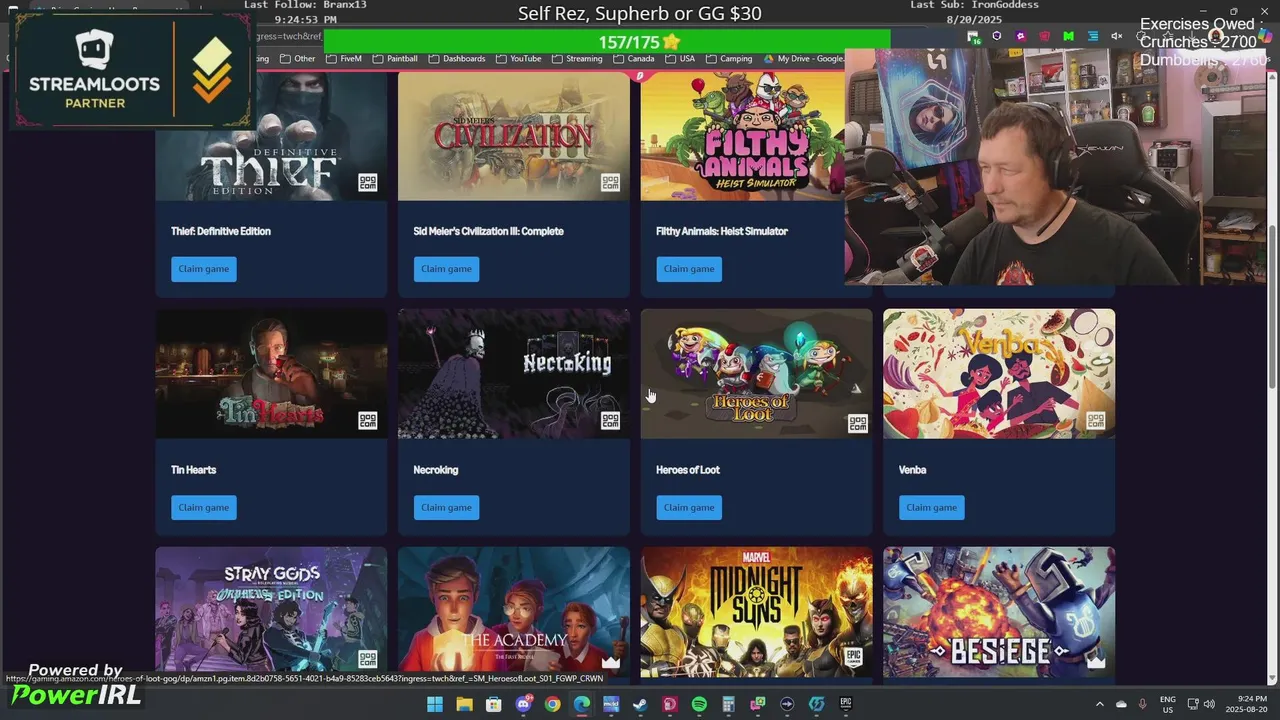
Task: Open the My Drive - Google bookmark
Action: coord(803,59)
